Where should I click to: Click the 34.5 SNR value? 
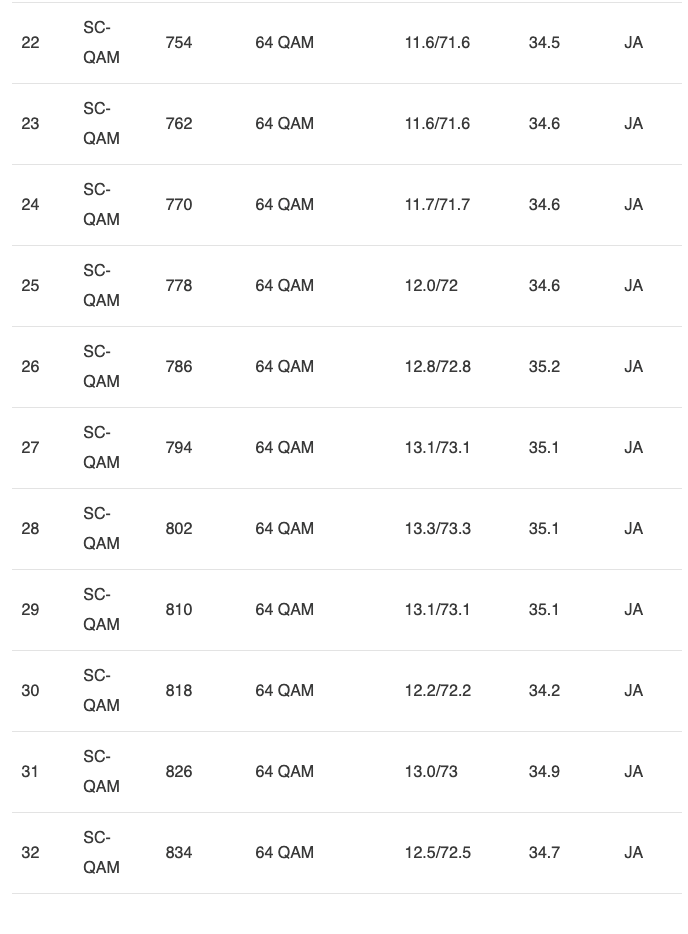tap(544, 43)
